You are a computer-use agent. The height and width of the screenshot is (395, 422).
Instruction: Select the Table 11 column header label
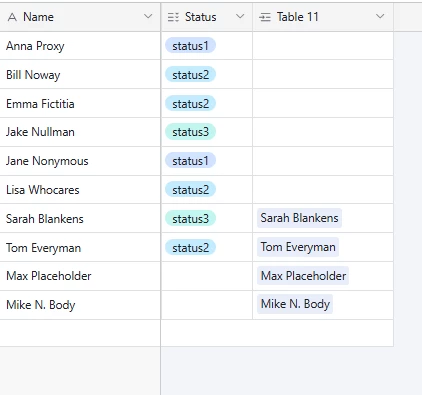click(x=298, y=17)
